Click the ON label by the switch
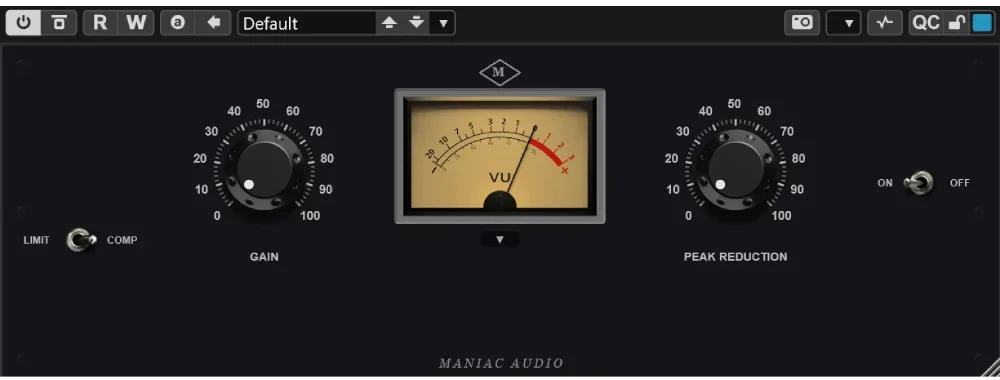1000x380 pixels. coord(885,183)
